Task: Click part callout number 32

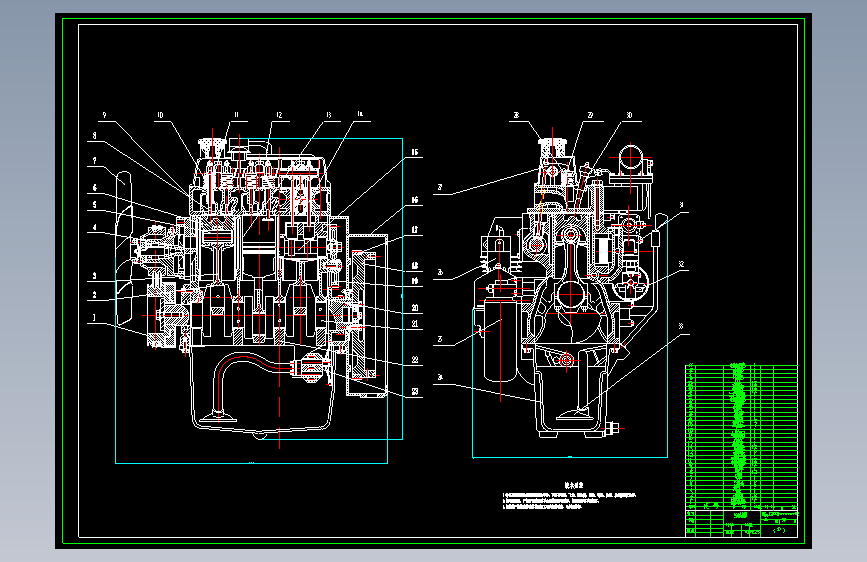Action: [x=681, y=264]
